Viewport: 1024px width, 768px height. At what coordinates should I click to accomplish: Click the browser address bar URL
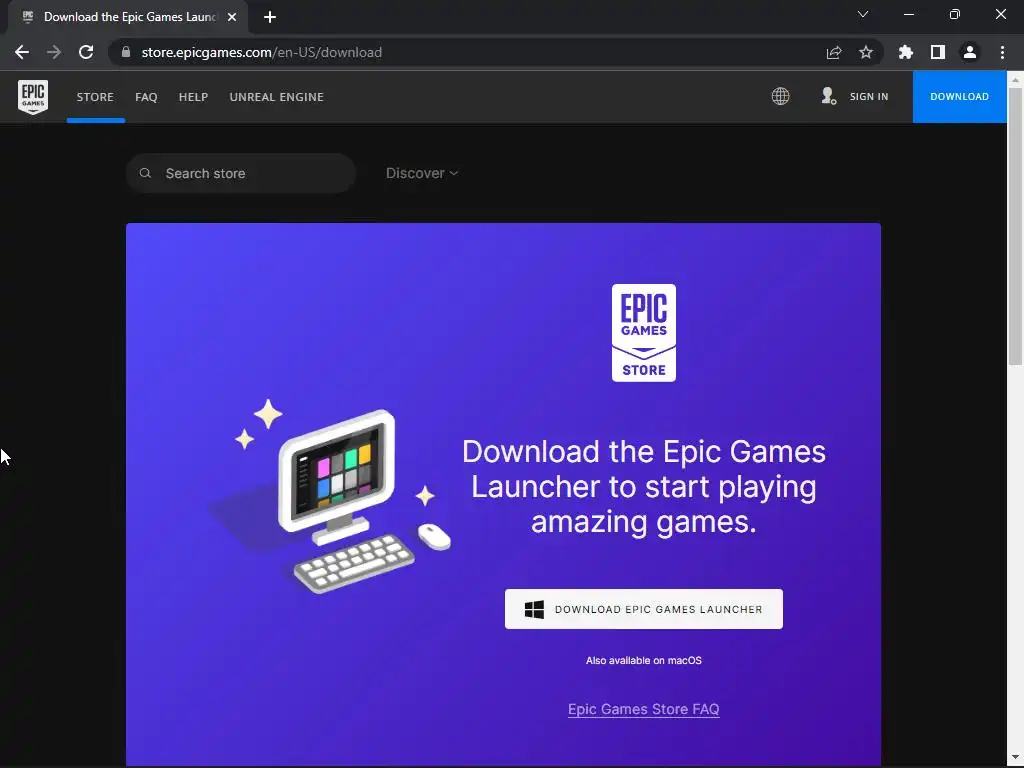click(x=262, y=52)
